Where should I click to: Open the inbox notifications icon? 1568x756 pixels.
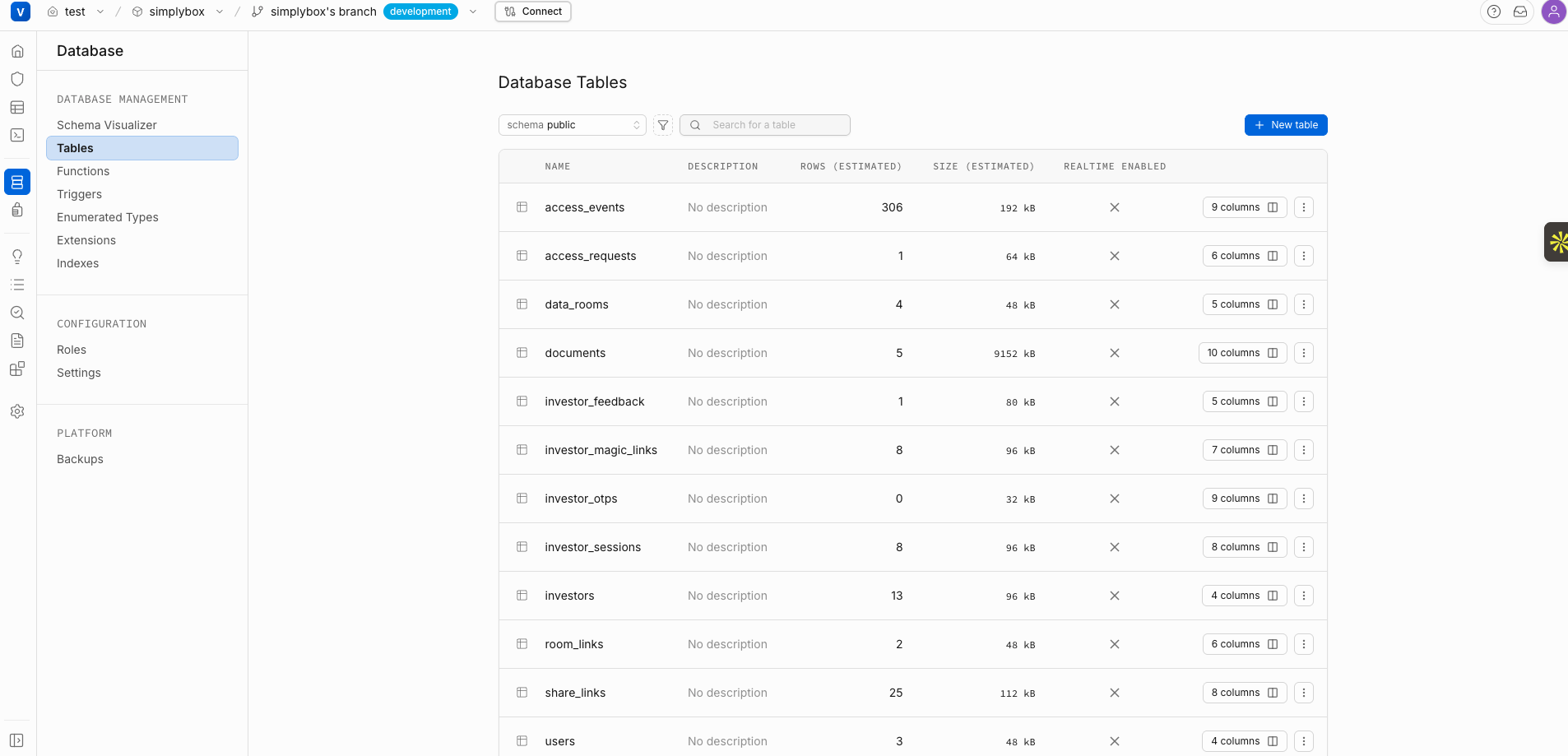[1520, 12]
